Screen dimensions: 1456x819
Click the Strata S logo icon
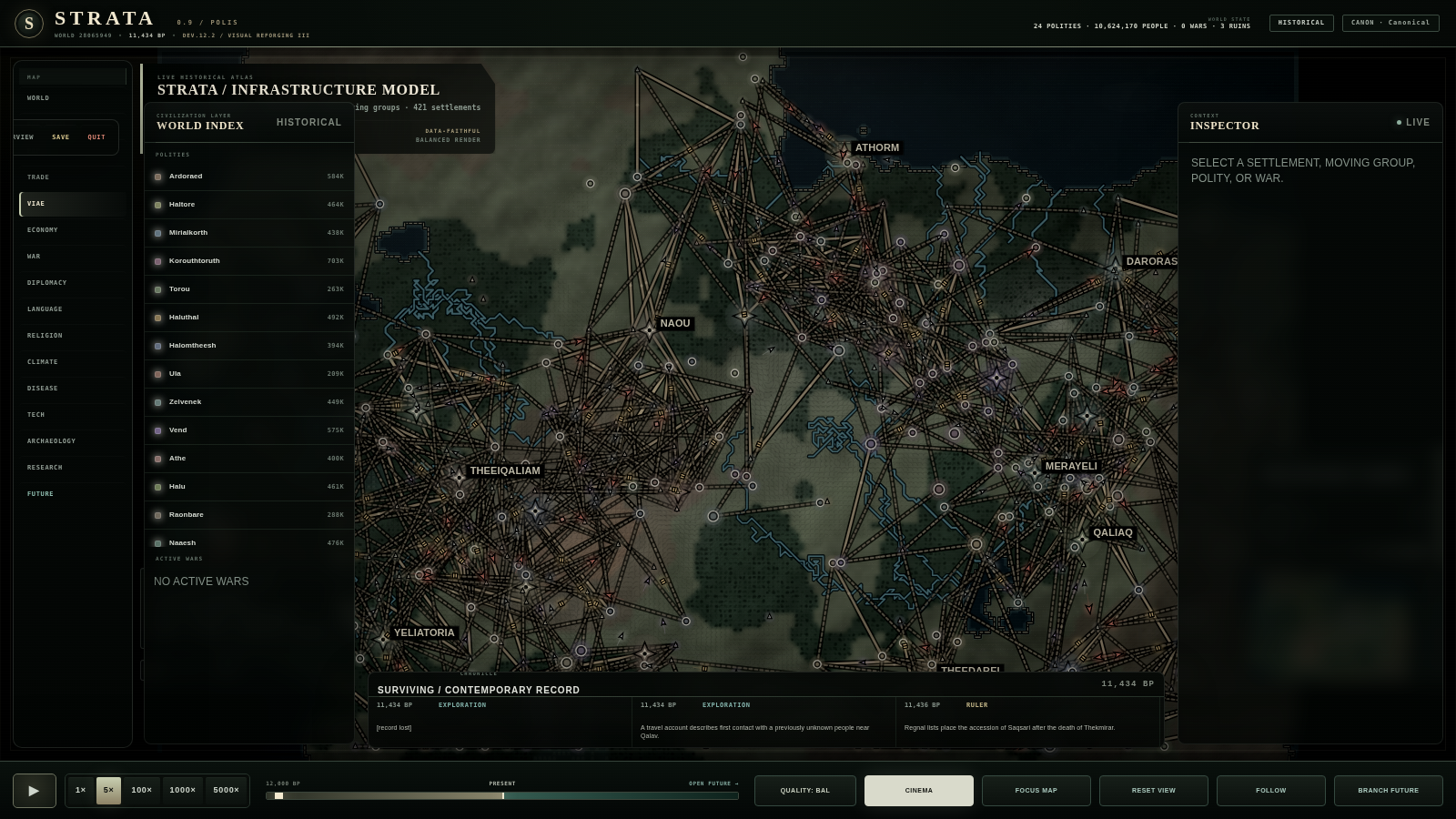[29, 24]
